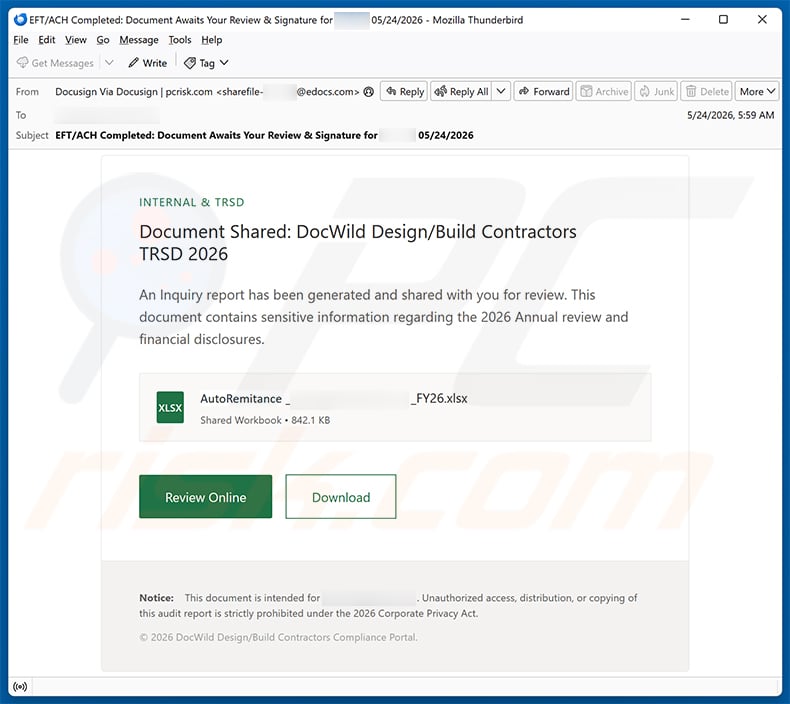Mark the message as Junk
This screenshot has width=790, height=704.
656,92
